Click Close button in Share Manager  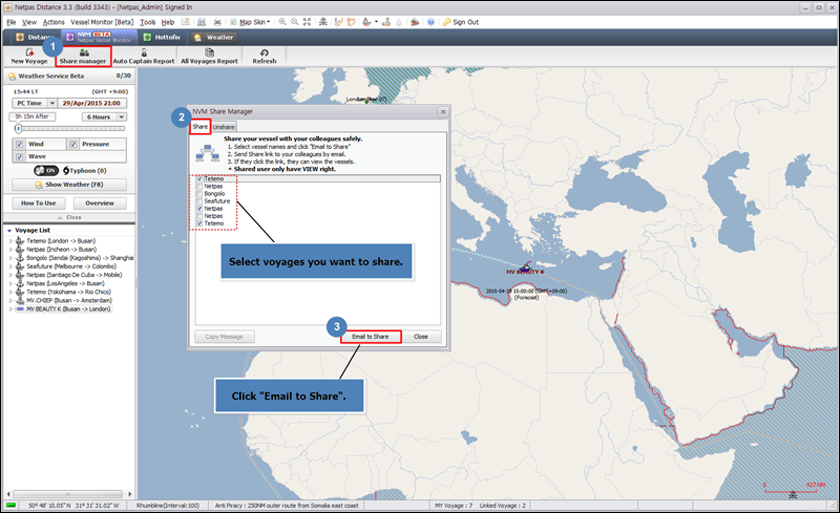click(421, 336)
